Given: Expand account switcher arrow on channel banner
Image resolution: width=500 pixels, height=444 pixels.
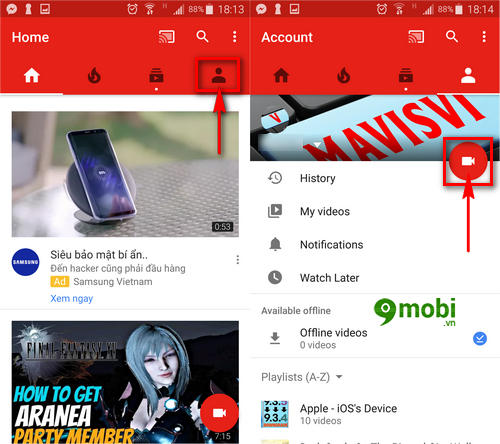Looking at the screenshot, I should [x=317, y=145].
